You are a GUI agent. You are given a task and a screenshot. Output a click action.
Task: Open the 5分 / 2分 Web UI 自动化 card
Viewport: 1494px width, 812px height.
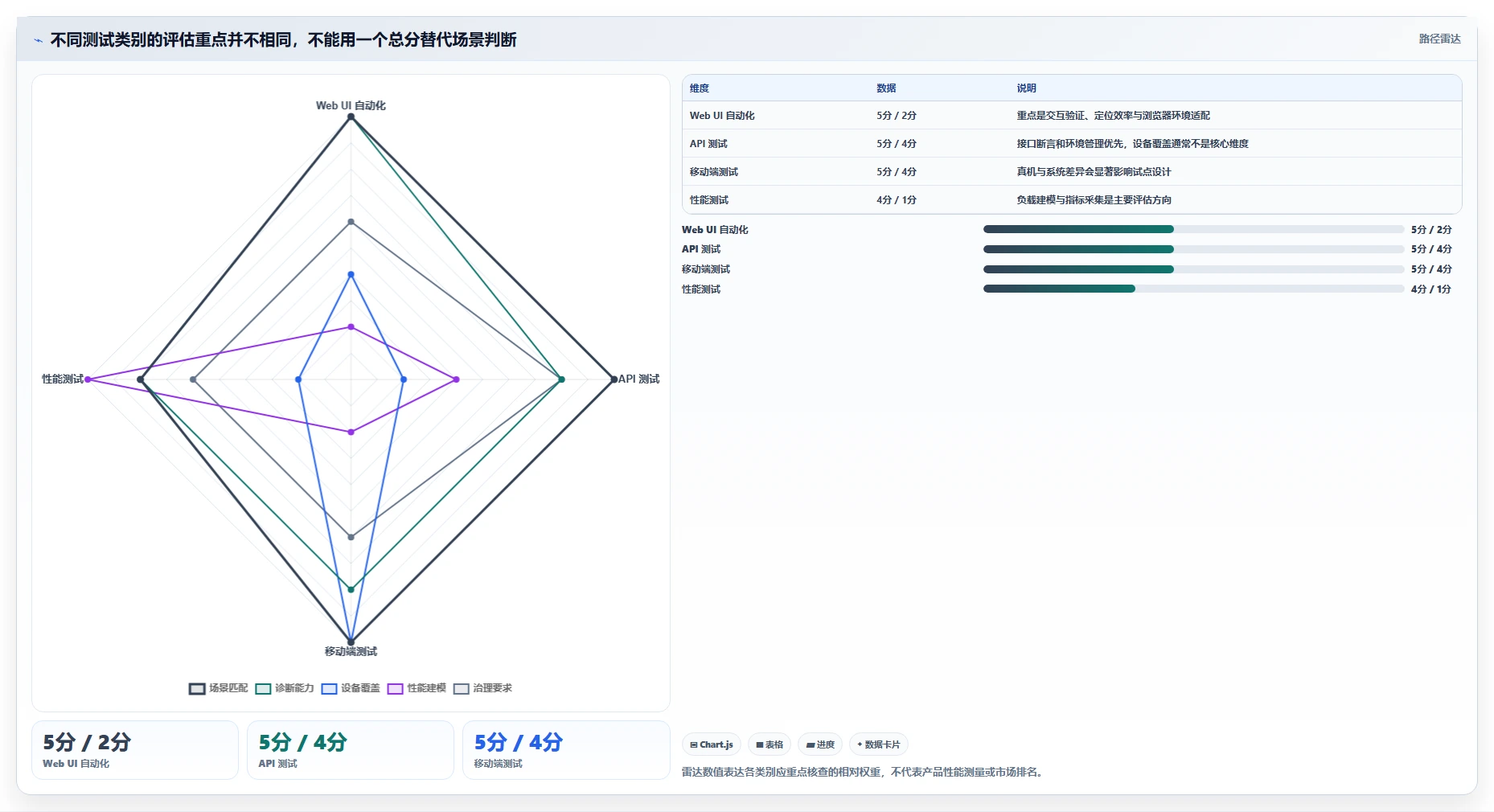135,750
